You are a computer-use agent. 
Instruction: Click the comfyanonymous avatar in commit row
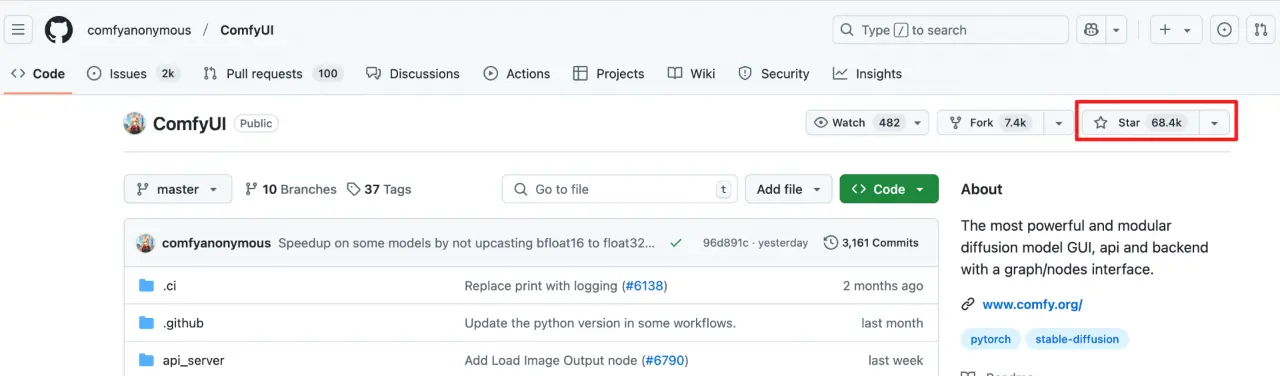(x=146, y=243)
